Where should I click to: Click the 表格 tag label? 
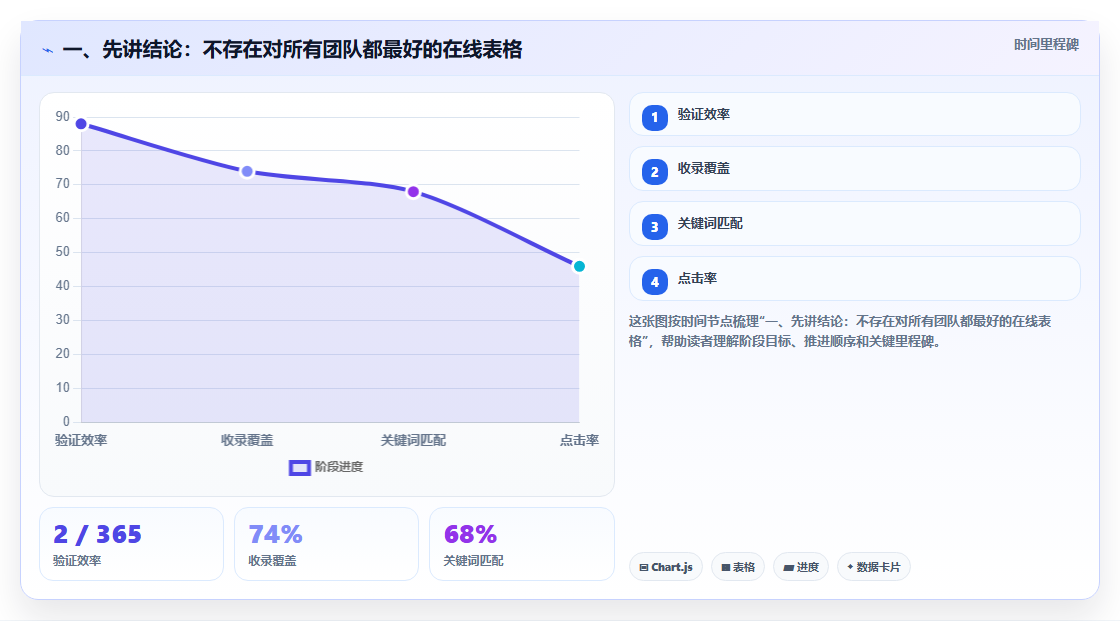click(744, 567)
